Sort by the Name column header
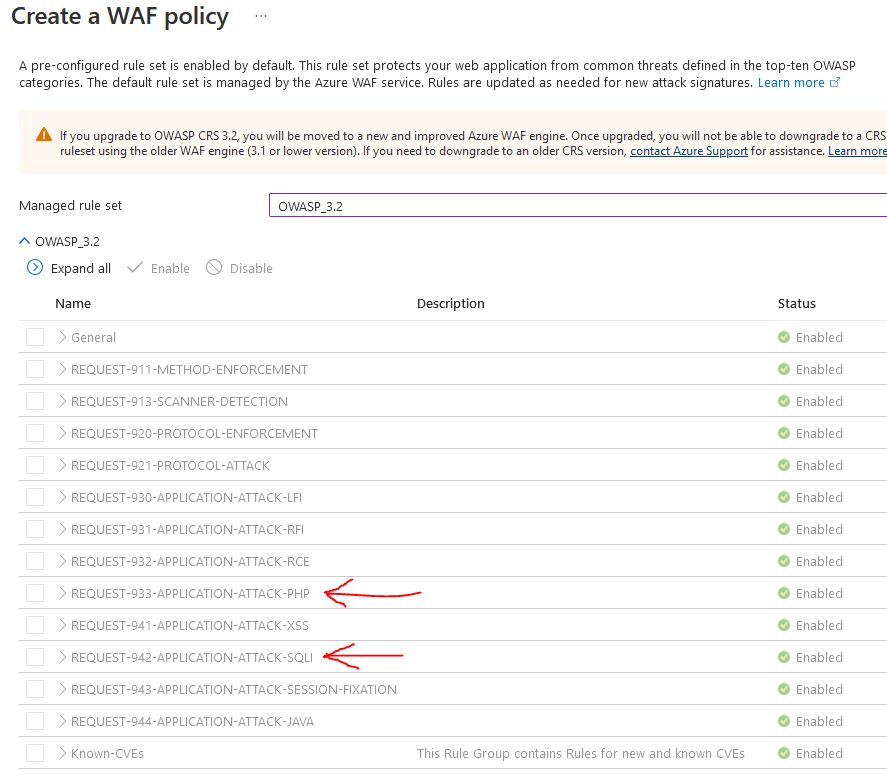Image resolution: width=887 pixels, height=779 pixels. coord(73,303)
